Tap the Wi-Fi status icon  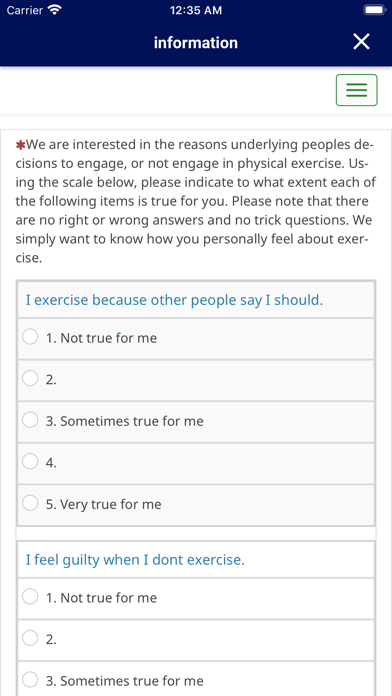55,10
